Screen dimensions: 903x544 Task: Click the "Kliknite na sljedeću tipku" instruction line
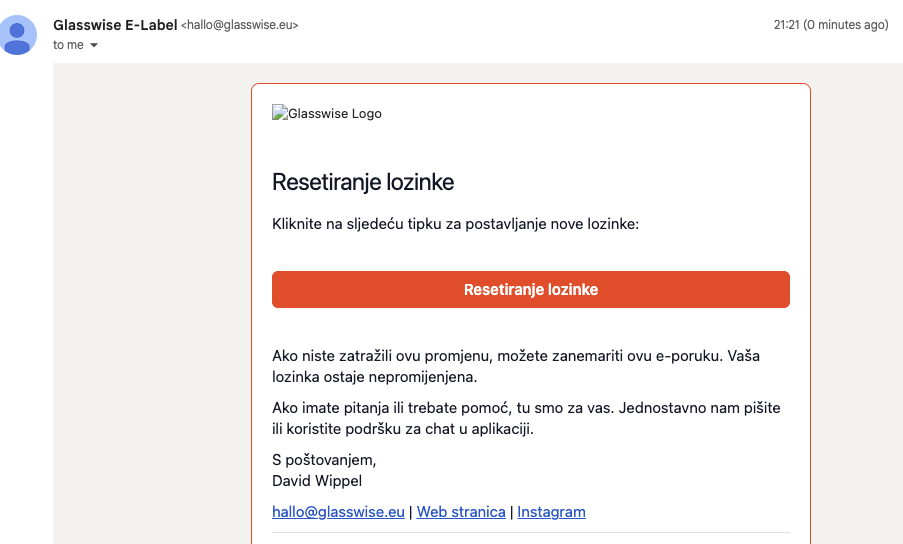point(455,224)
